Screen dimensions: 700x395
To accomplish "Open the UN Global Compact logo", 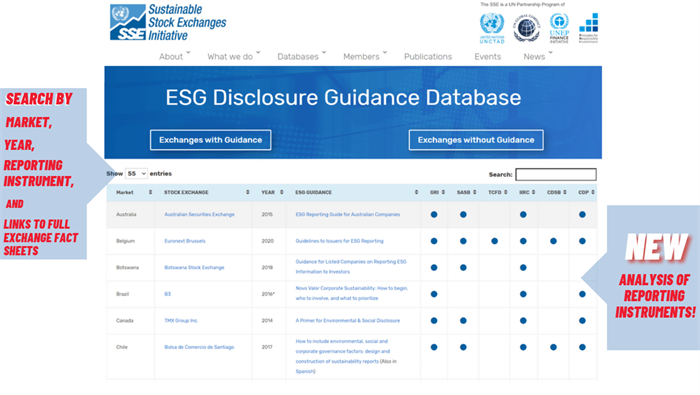I will [x=526, y=28].
